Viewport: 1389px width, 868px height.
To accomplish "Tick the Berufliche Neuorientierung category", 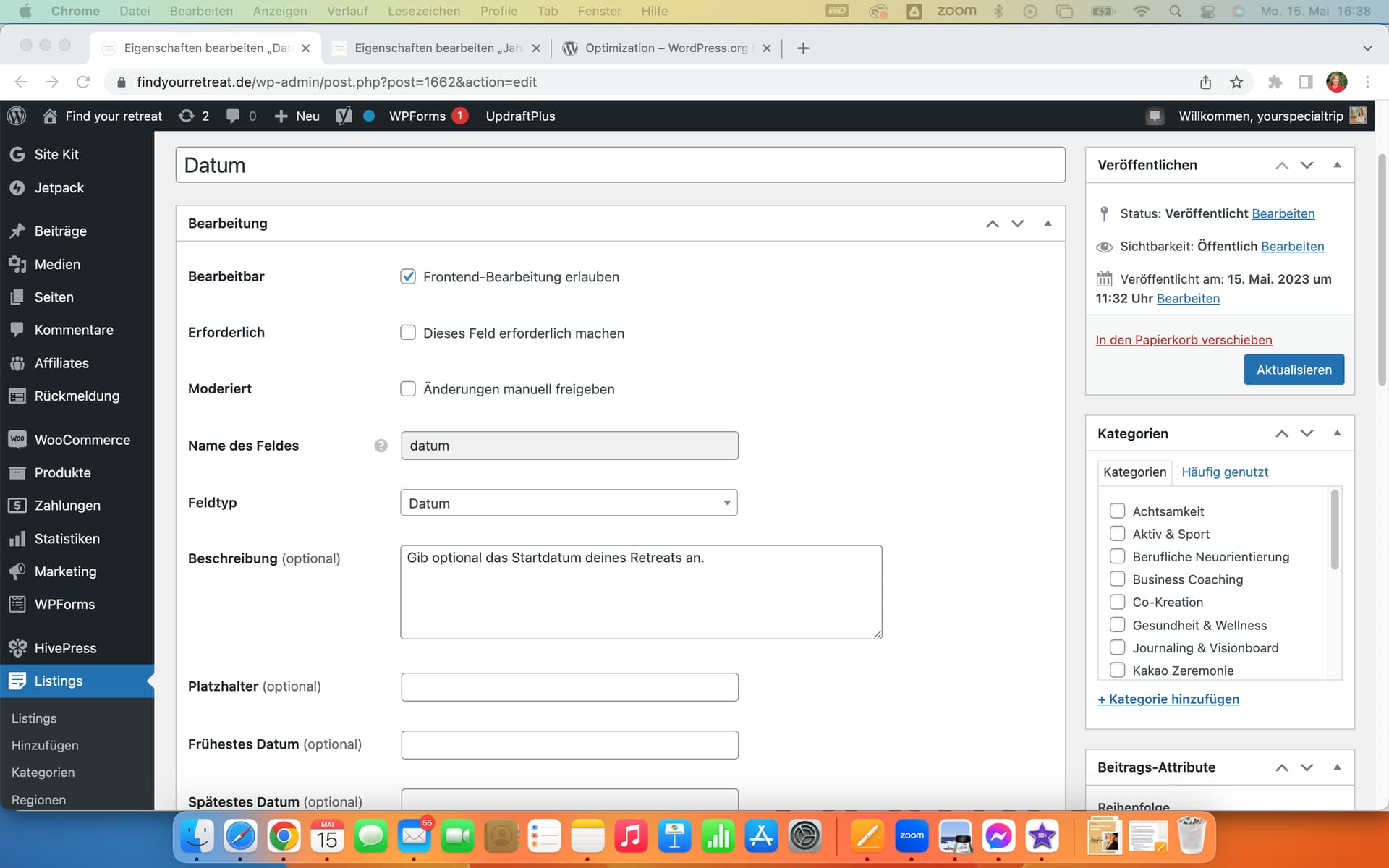I will tap(1117, 556).
